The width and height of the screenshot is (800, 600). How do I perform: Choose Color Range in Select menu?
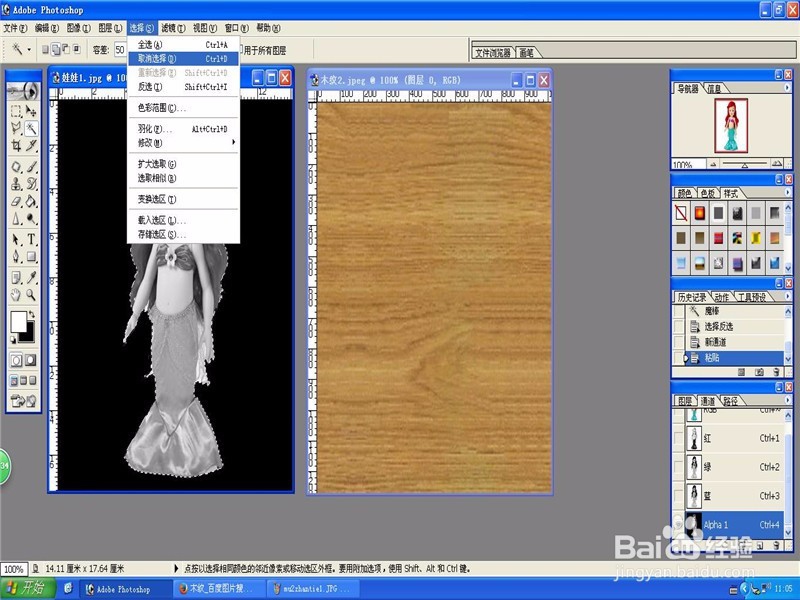(183, 108)
